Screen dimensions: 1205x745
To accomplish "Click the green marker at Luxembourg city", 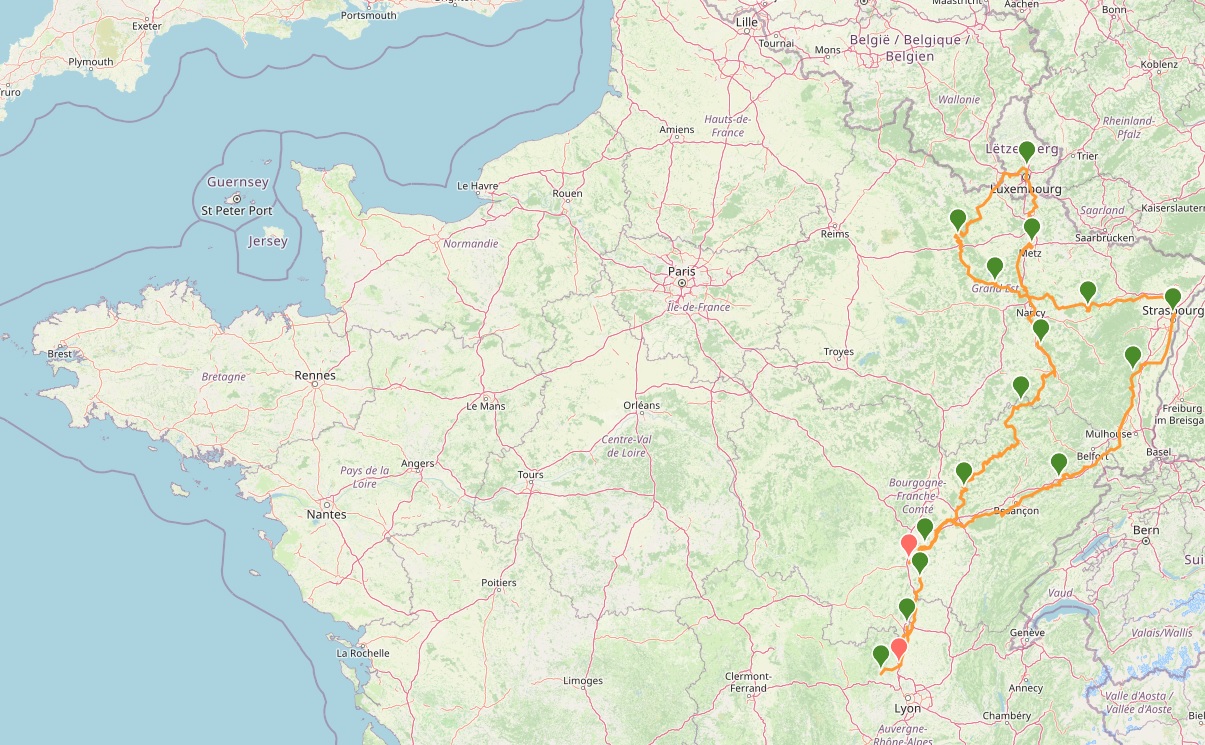I will point(1026,153).
